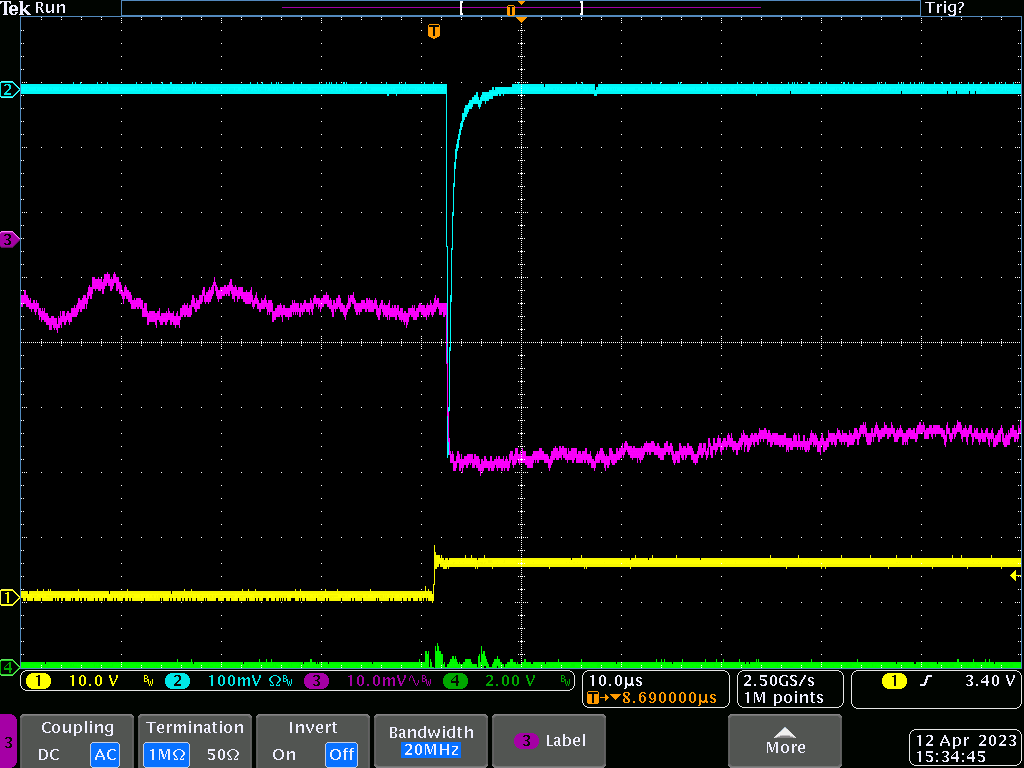This screenshot has width=1024, height=768.
Task: Click the channel 4 green ground marker
Action: point(8,666)
